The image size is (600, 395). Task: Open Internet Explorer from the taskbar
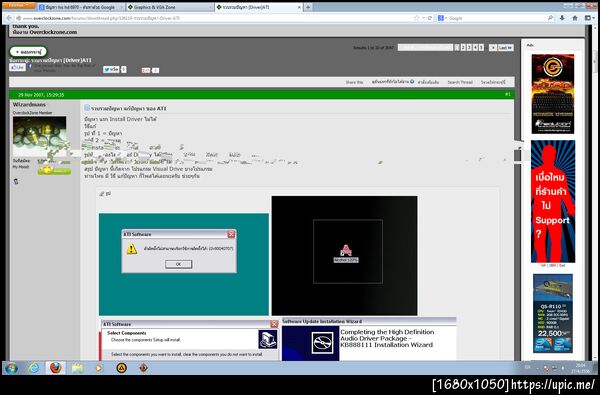(x=34, y=368)
